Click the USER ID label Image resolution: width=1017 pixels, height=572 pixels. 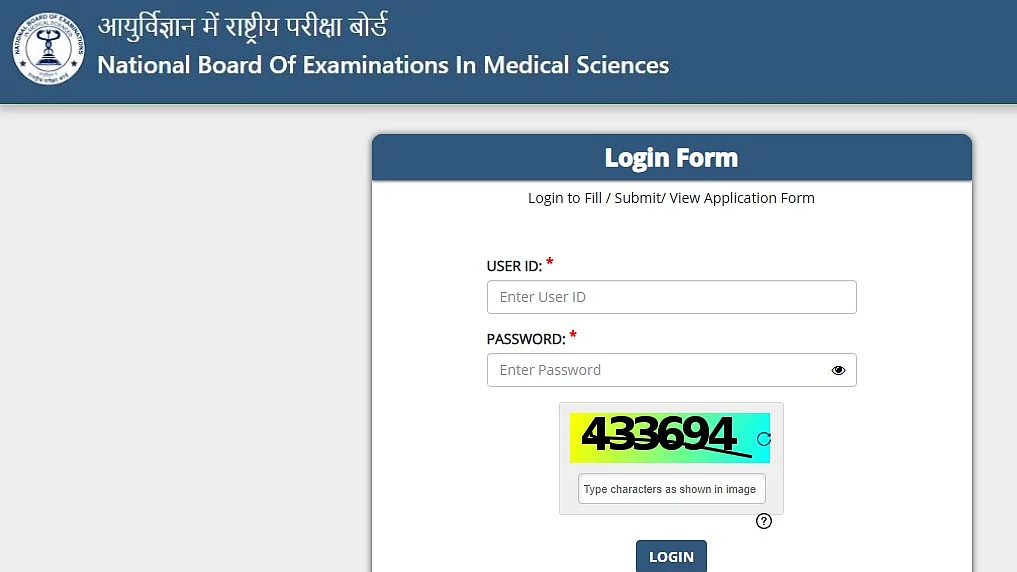(x=514, y=266)
